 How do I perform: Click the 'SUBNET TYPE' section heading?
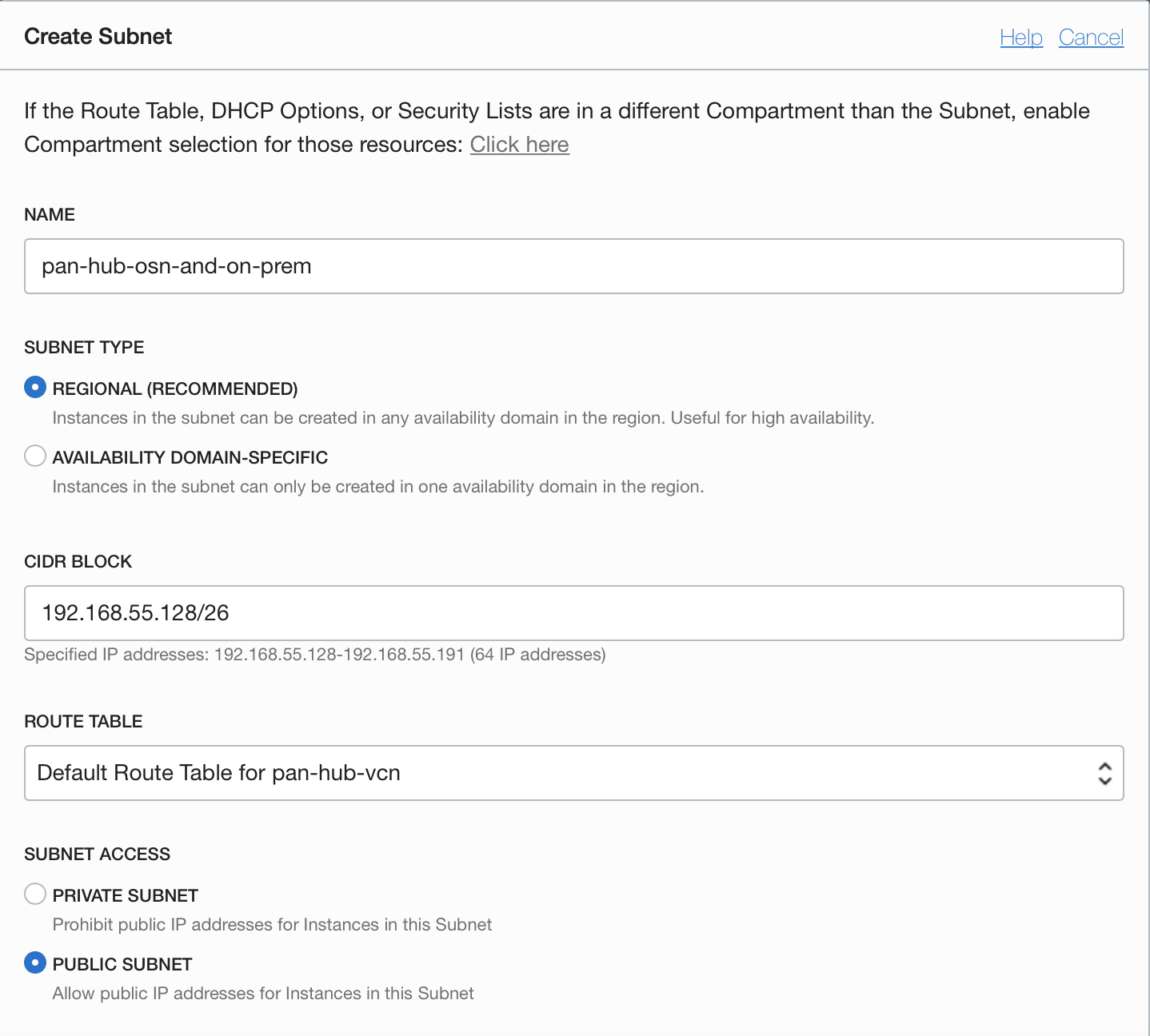pyautogui.click(x=84, y=347)
